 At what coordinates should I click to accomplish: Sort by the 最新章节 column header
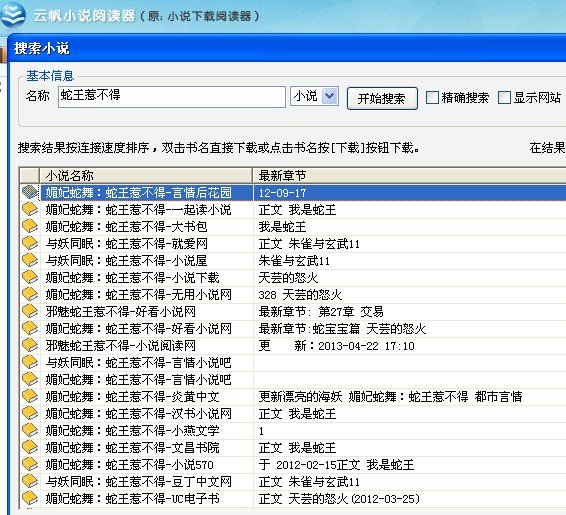click(x=409, y=176)
